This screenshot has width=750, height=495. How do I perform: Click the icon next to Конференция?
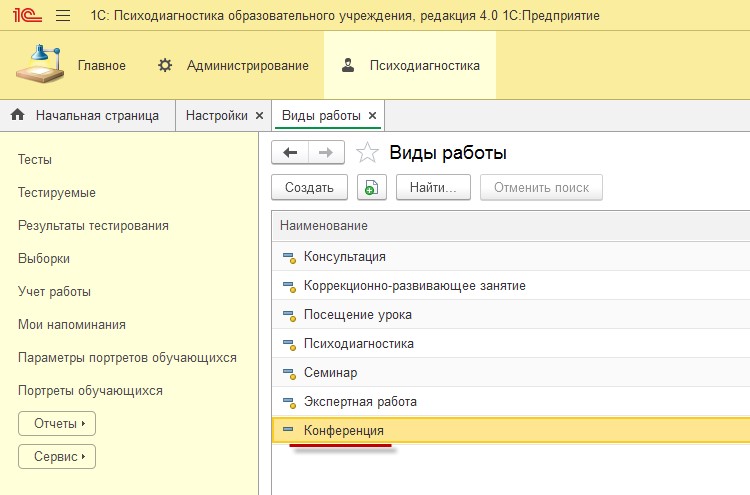point(288,429)
